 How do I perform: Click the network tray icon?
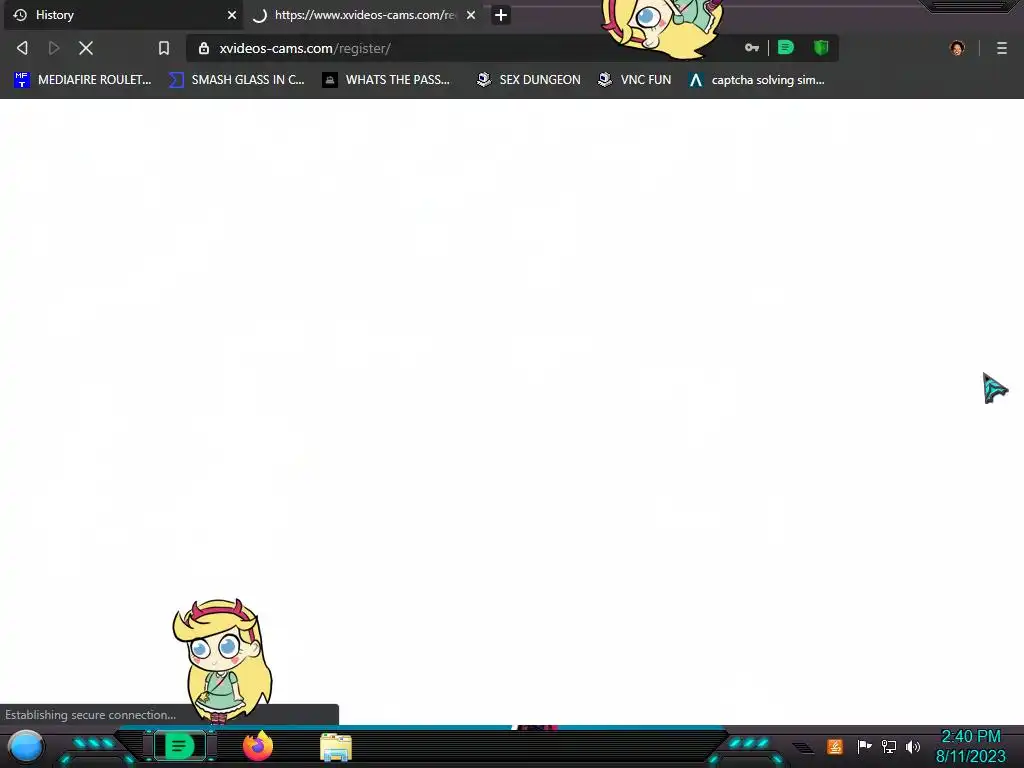(x=889, y=746)
